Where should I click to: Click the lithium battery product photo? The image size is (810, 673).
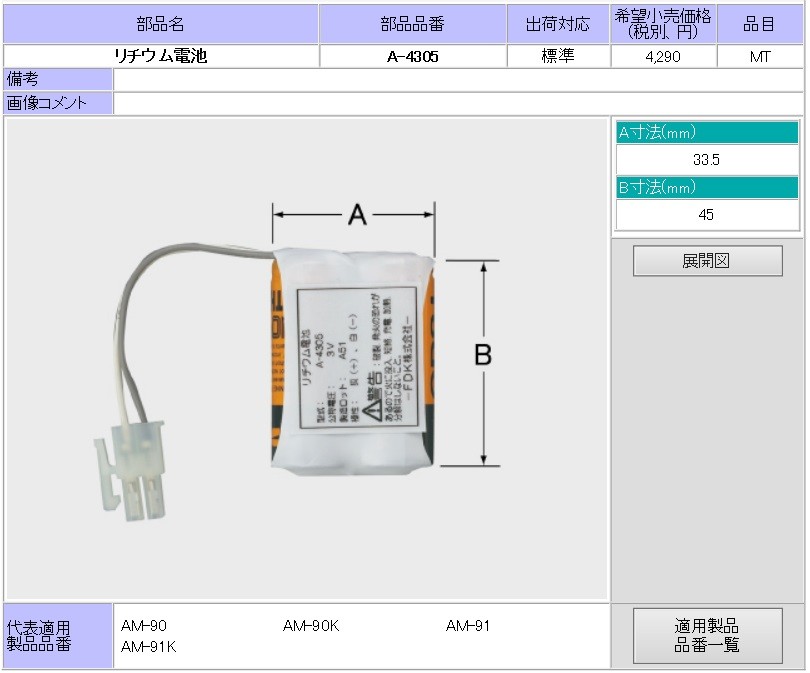306,358
